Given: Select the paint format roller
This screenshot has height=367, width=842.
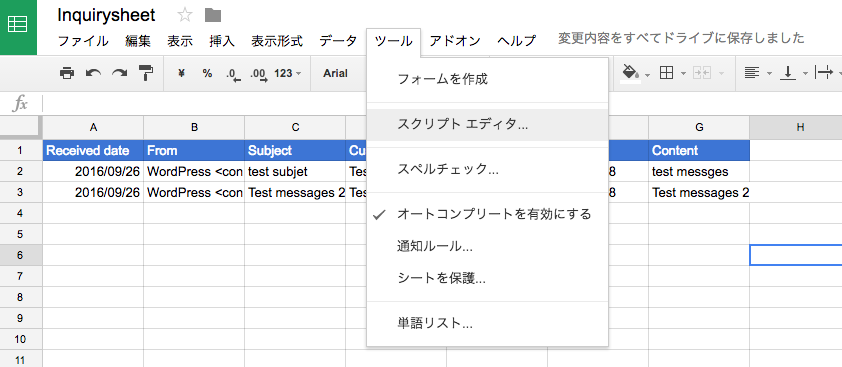Looking at the screenshot, I should point(146,73).
